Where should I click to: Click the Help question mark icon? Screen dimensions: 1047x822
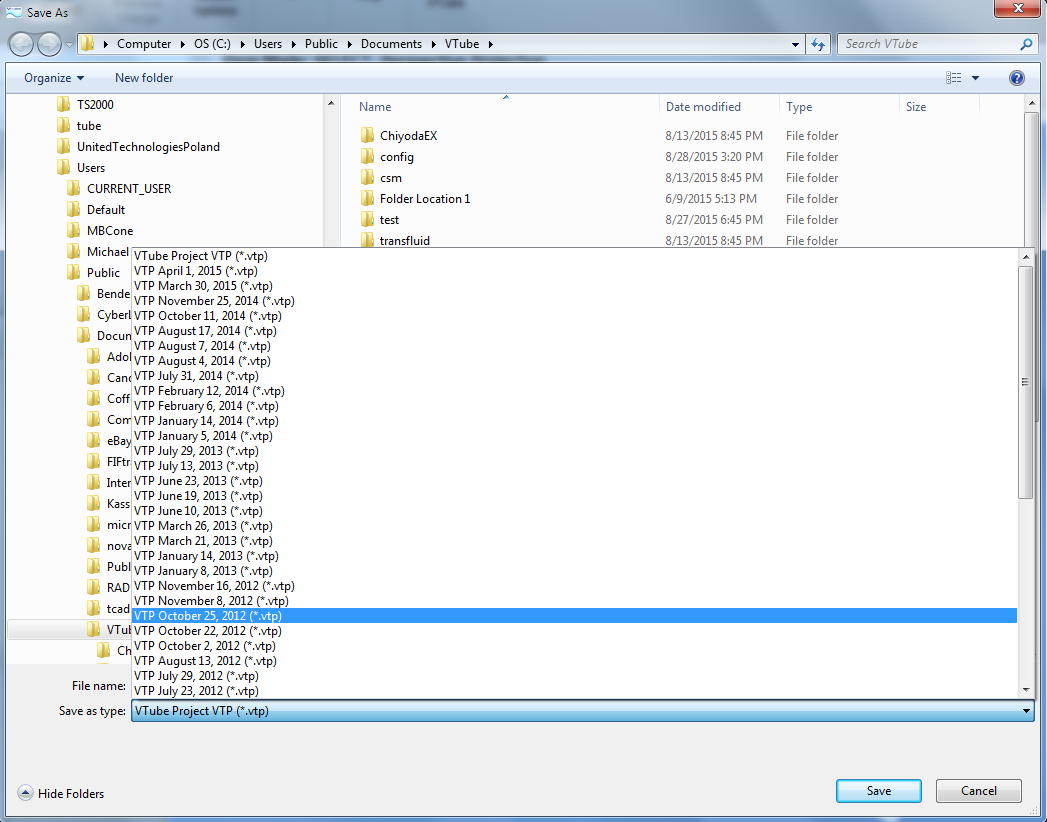[1017, 78]
